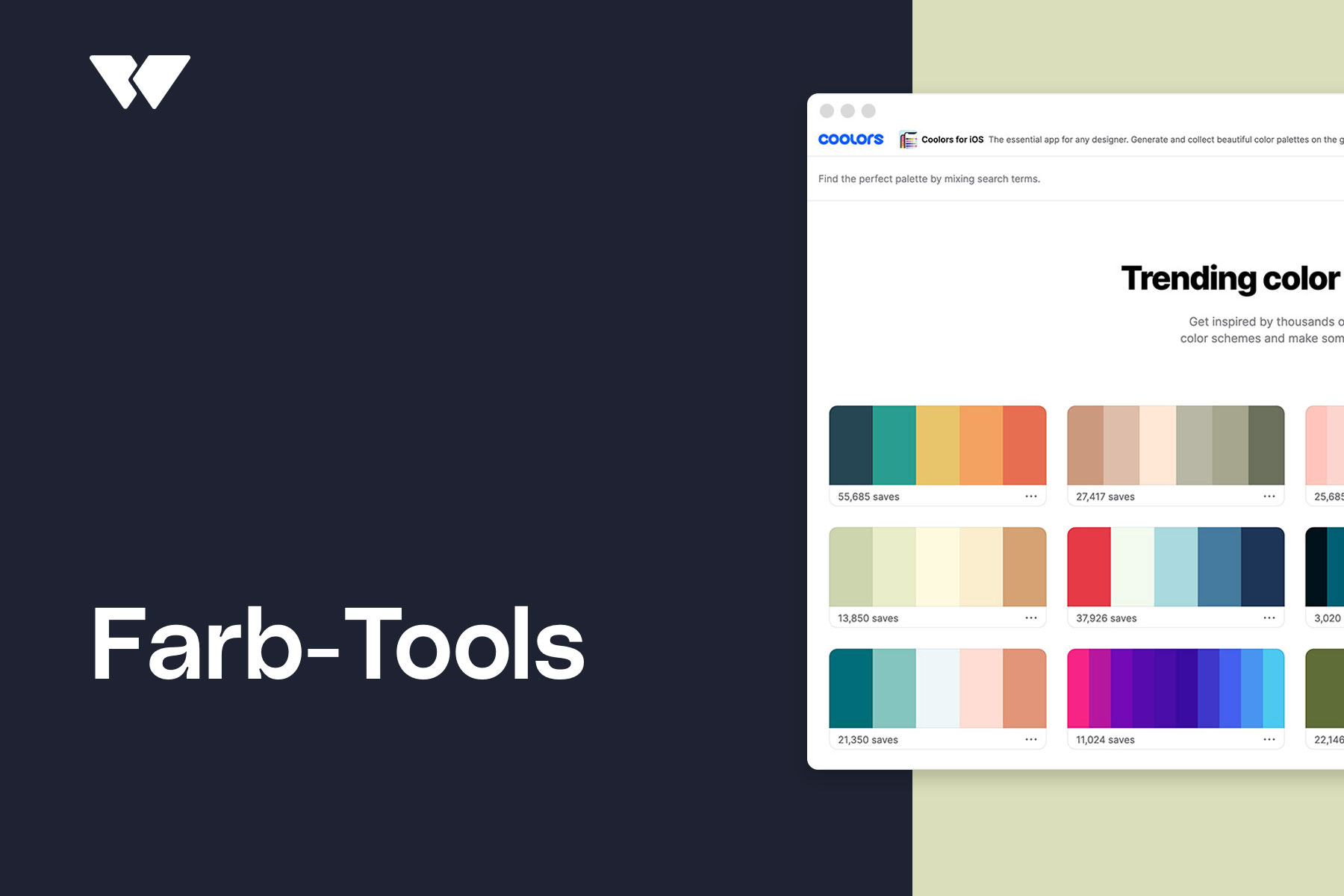Select steel blue swatch in 37,926 saves palette
The image size is (1344, 896).
[1219, 567]
